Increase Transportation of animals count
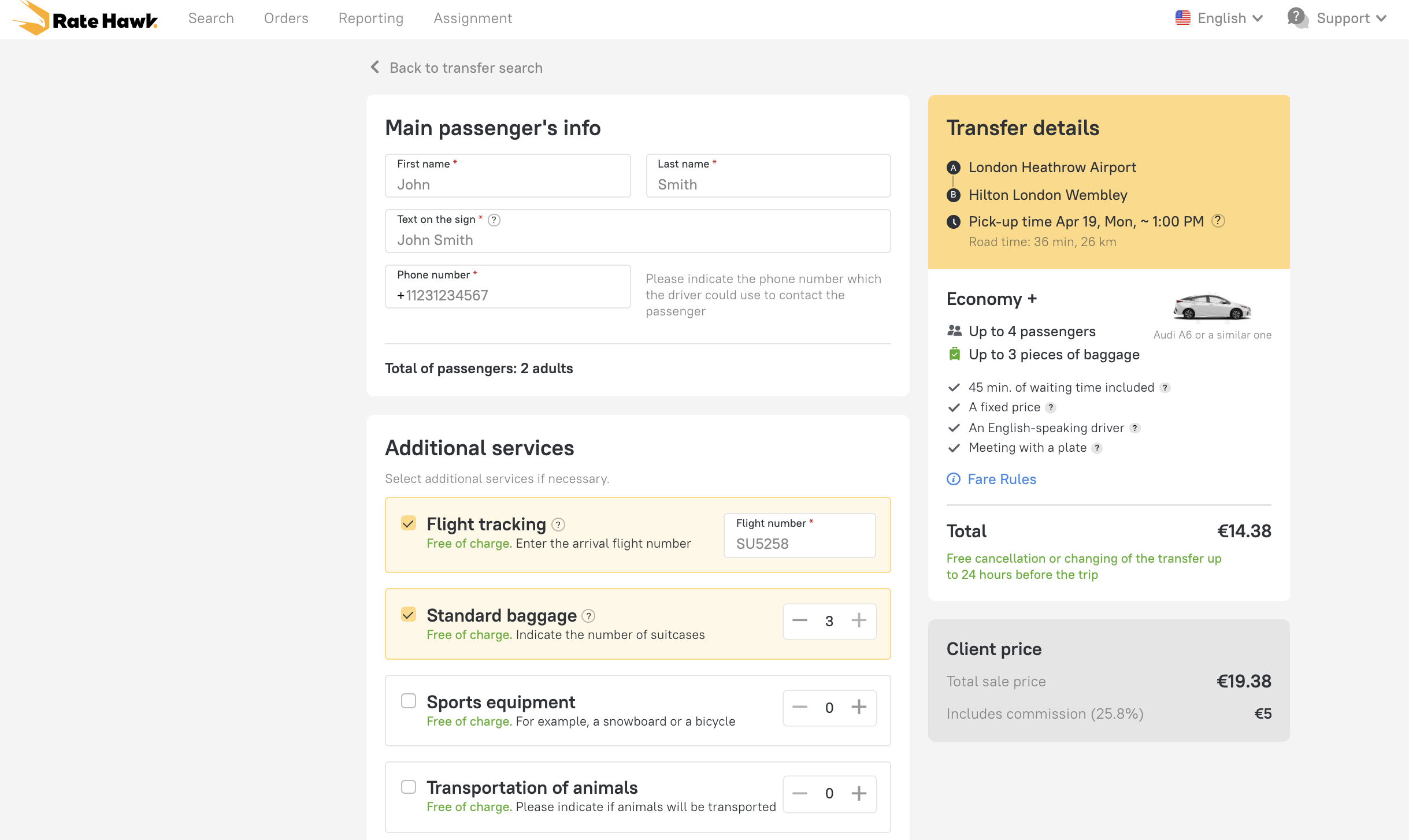The width and height of the screenshot is (1409, 840). pos(859,793)
